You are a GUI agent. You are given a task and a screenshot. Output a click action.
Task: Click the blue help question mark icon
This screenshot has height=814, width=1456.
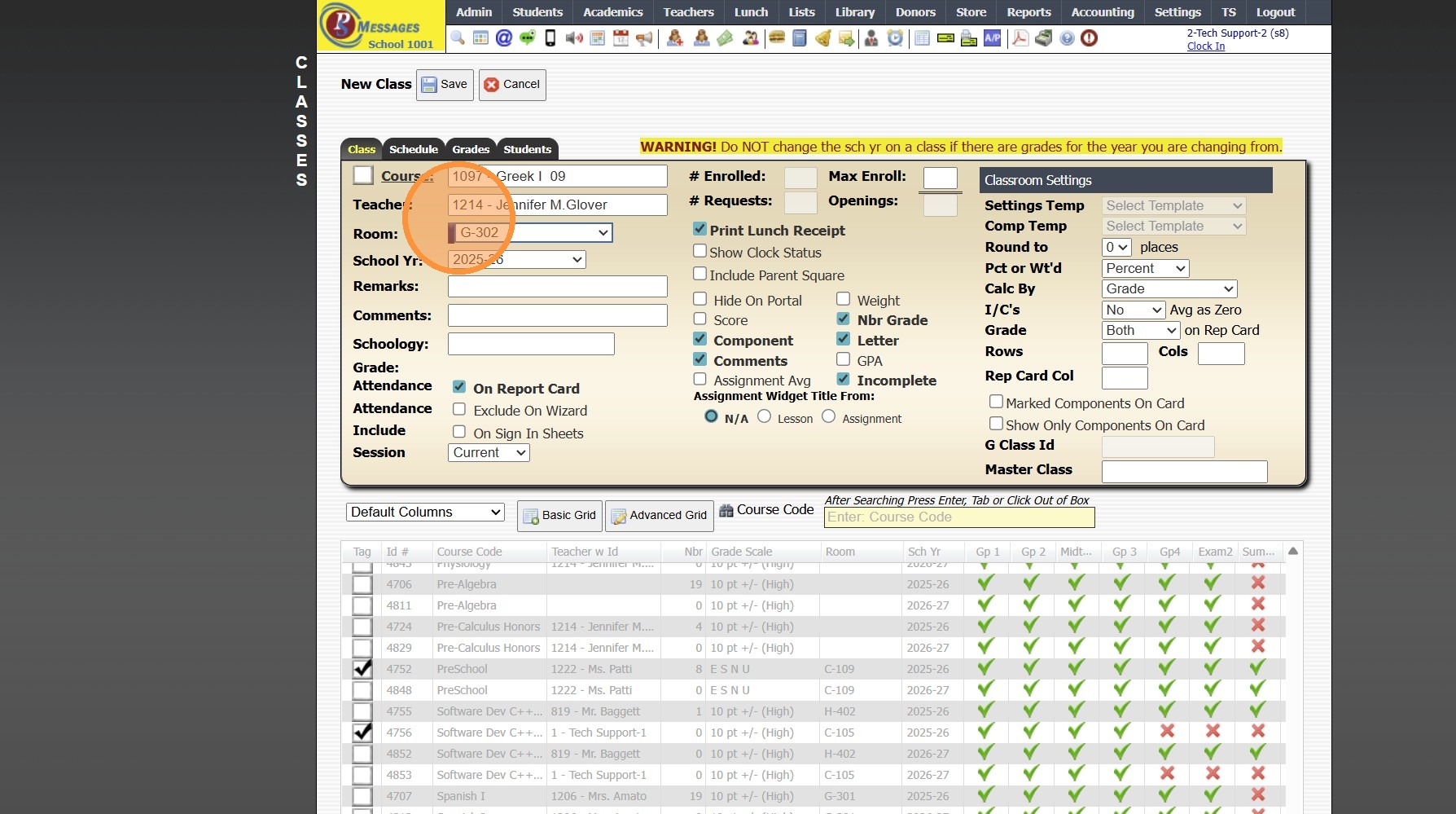pos(1067,38)
